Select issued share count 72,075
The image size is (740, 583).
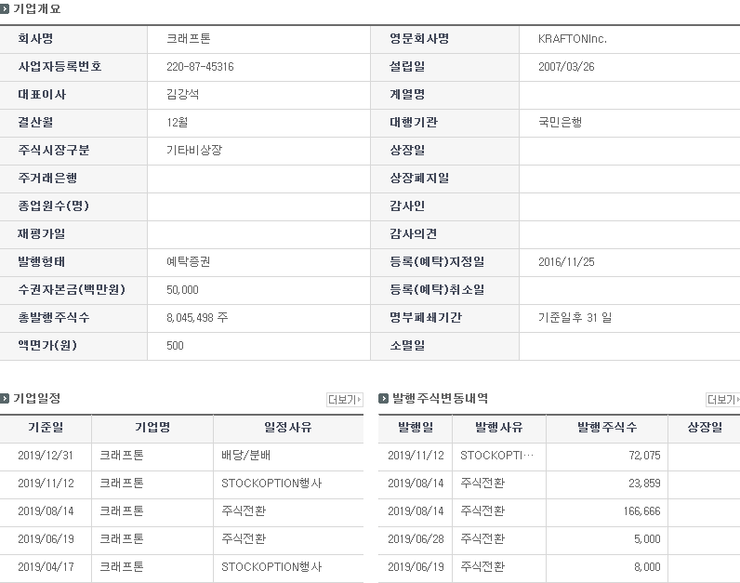pyautogui.click(x=644, y=456)
